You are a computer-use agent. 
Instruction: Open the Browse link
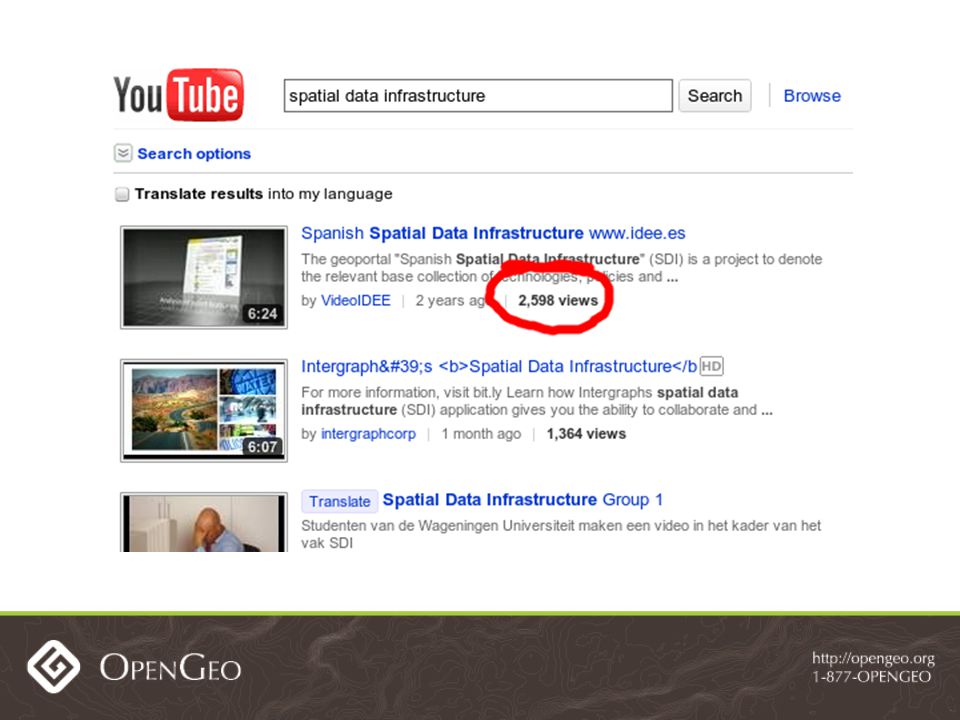812,96
